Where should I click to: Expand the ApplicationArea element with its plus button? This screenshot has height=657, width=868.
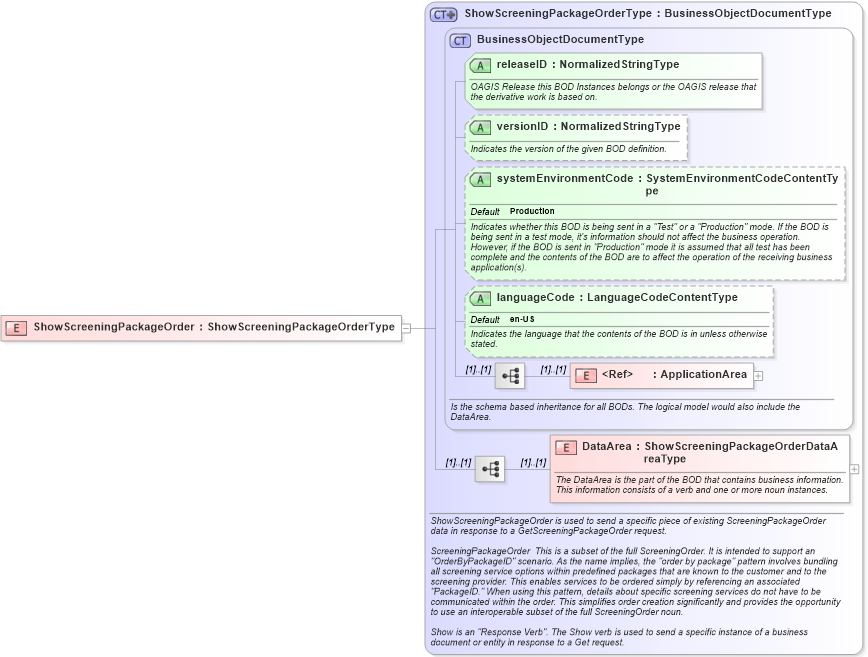click(760, 375)
